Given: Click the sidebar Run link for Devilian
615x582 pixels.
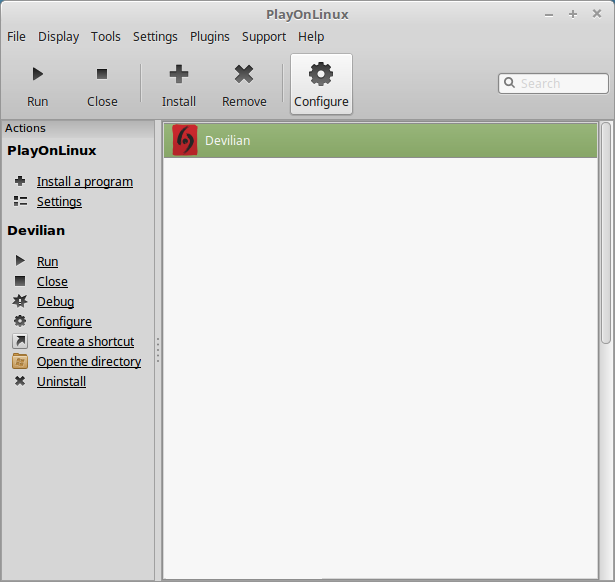Looking at the screenshot, I should point(47,261).
